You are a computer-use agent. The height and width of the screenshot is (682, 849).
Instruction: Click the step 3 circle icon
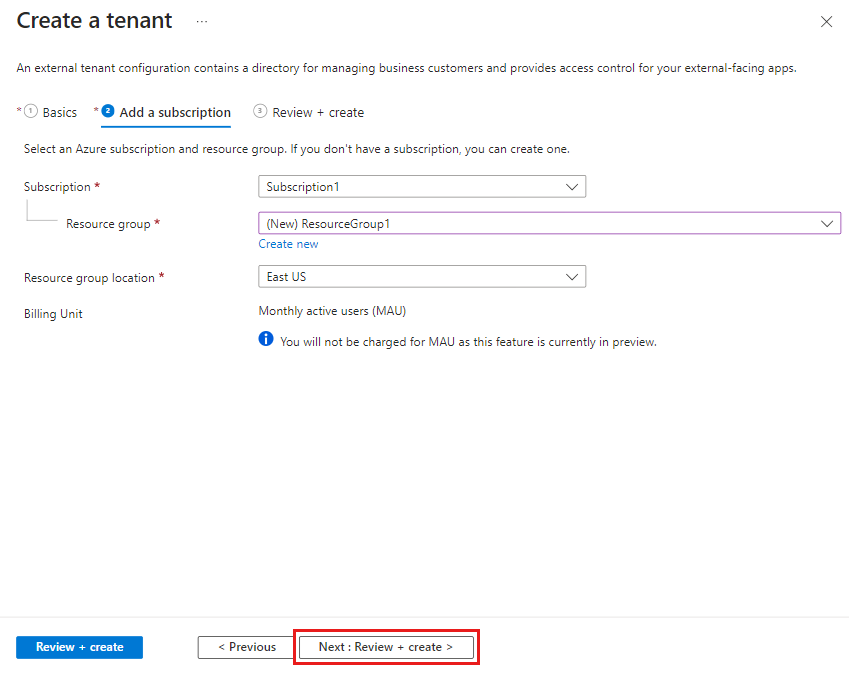click(260, 111)
